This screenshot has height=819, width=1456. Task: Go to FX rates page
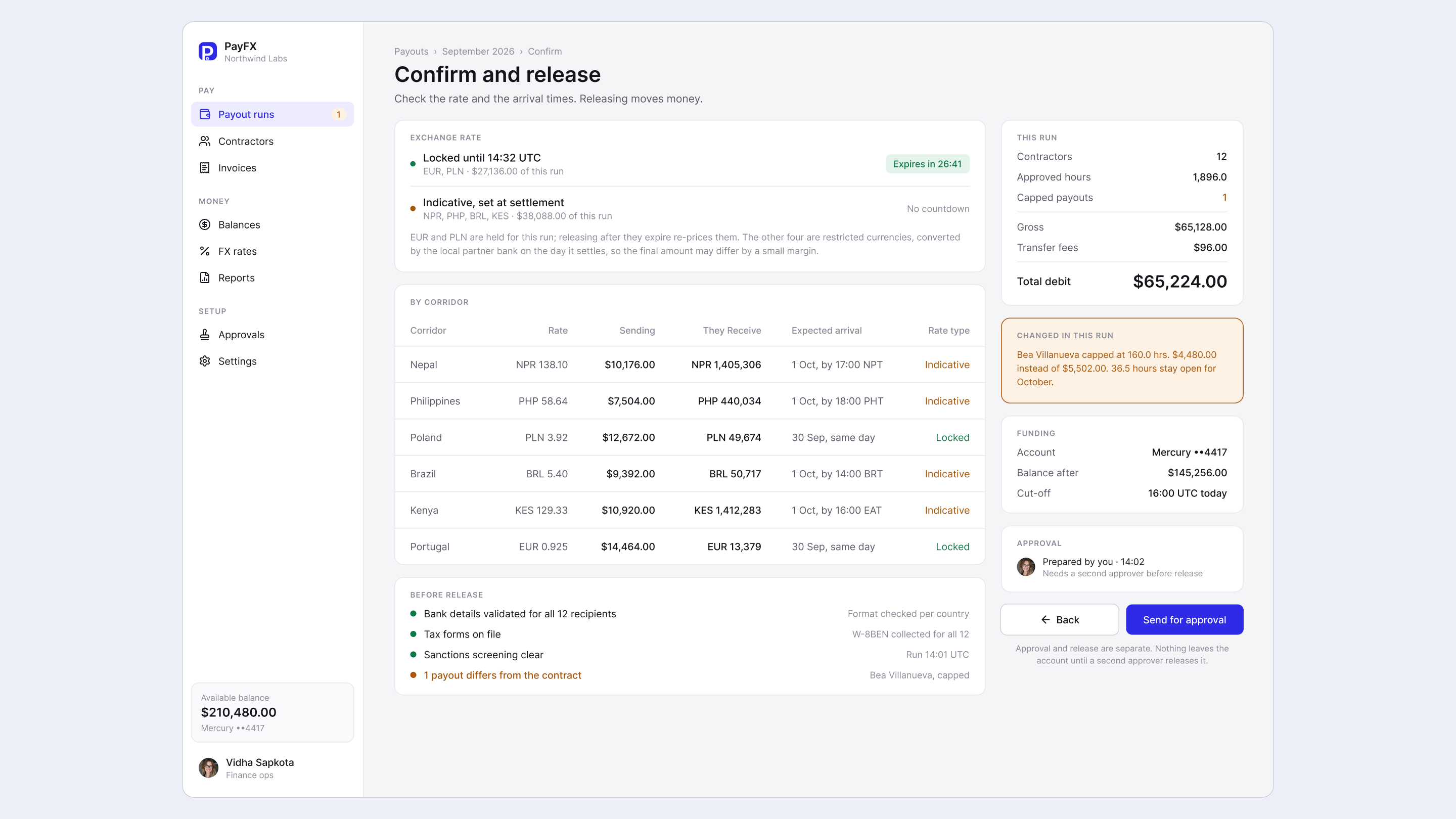[x=272, y=251]
